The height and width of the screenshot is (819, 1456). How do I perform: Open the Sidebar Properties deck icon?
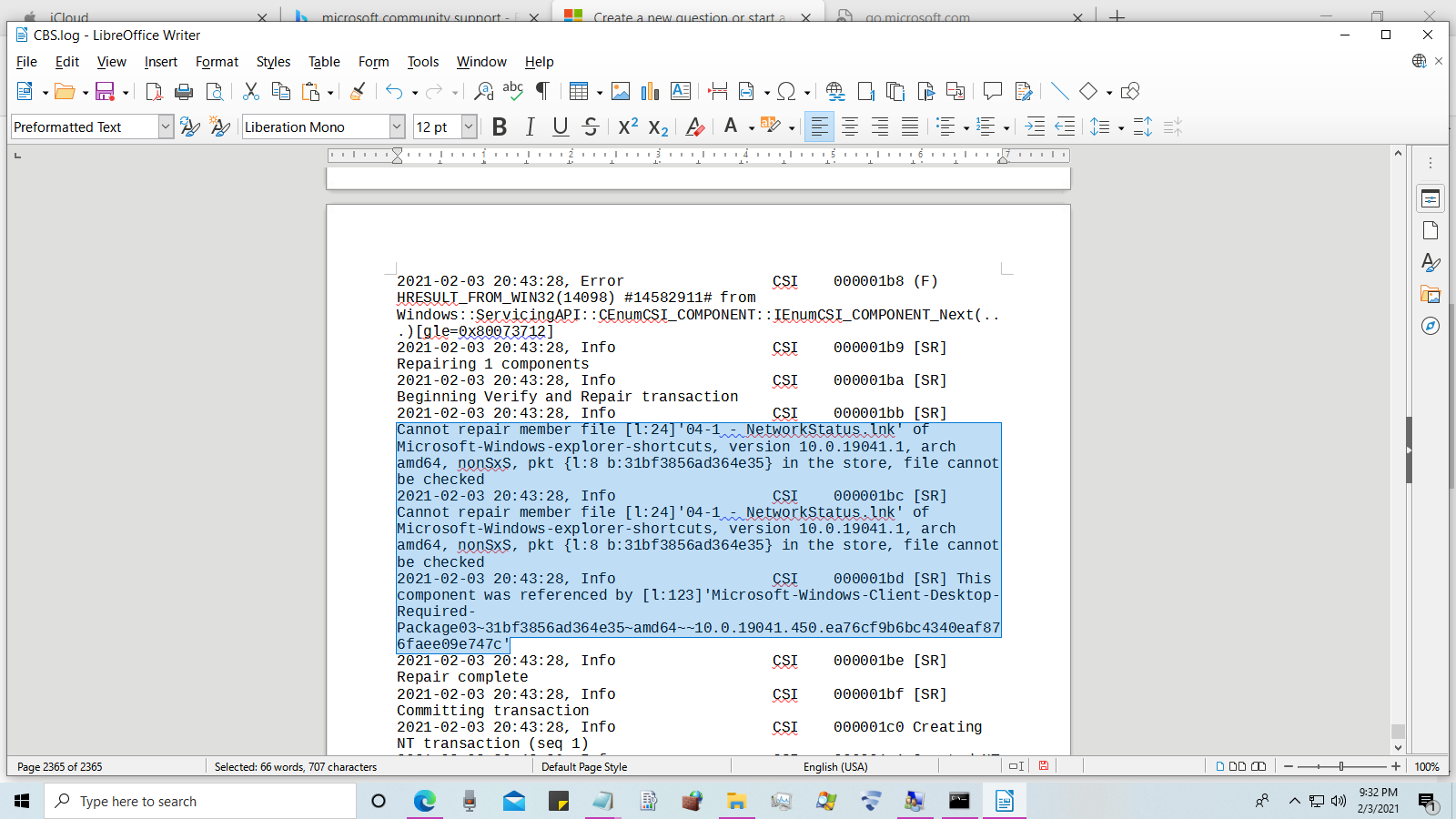point(1431,198)
